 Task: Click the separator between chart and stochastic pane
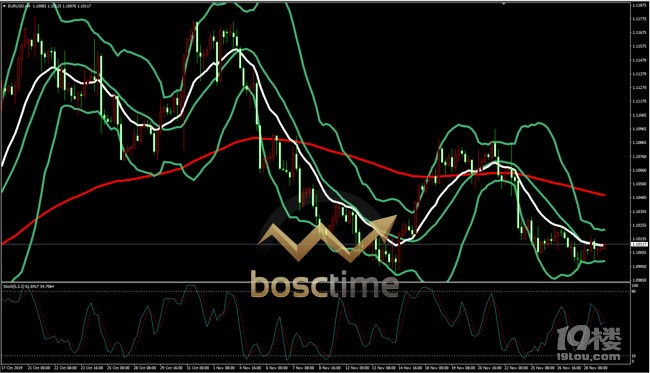[316, 283]
